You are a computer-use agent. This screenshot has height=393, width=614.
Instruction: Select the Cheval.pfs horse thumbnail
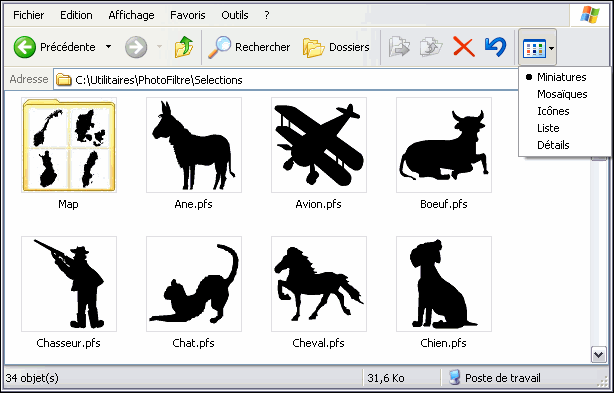point(319,284)
